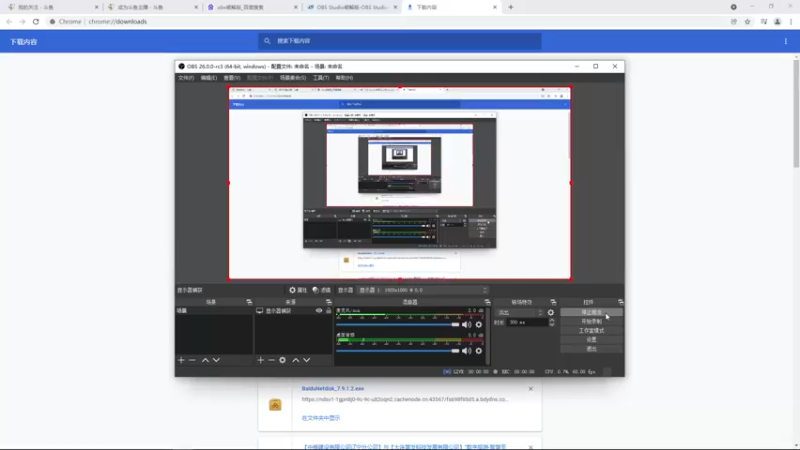Viewport: 800px width, 450px height.
Task: Close the OBS Studio Chrome tab
Action: 395,7
